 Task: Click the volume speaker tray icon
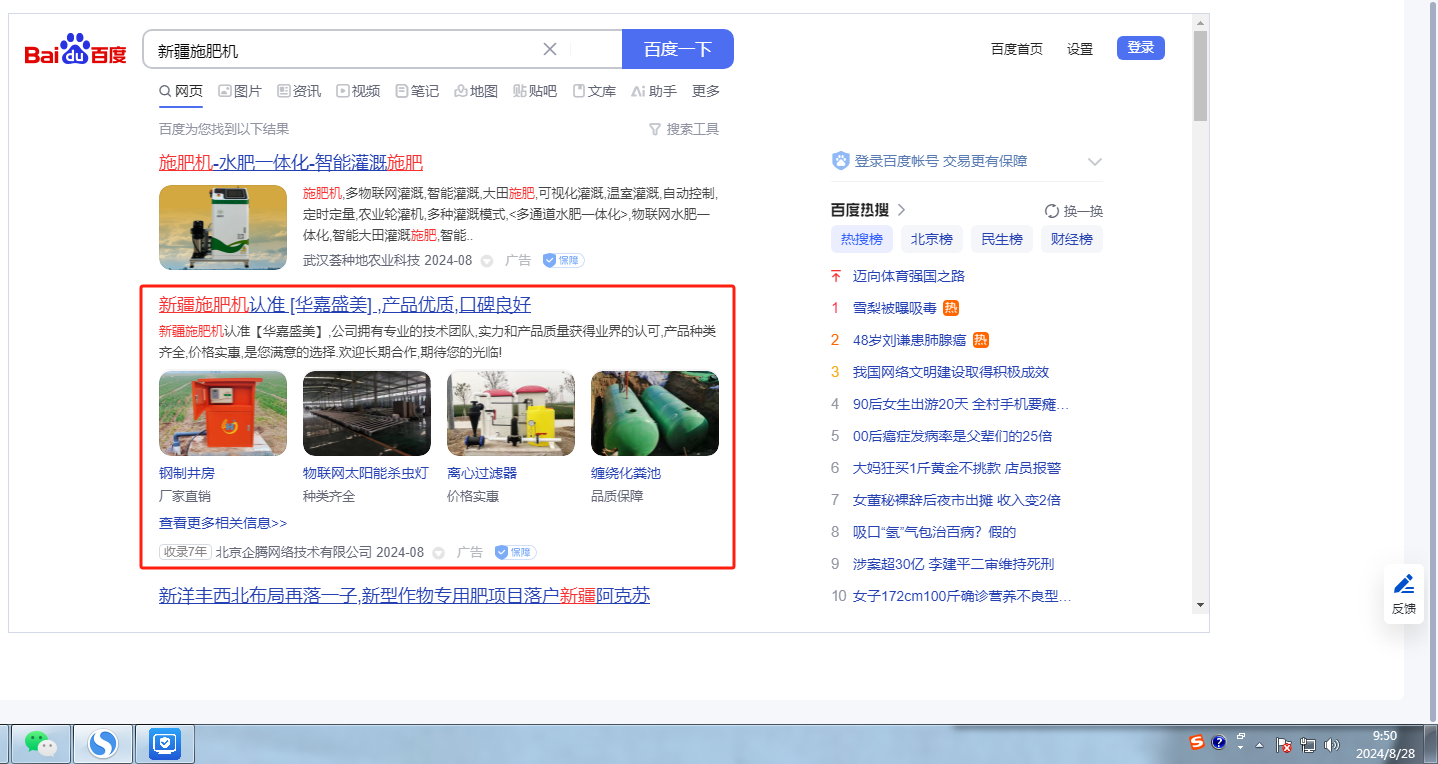click(x=1331, y=745)
